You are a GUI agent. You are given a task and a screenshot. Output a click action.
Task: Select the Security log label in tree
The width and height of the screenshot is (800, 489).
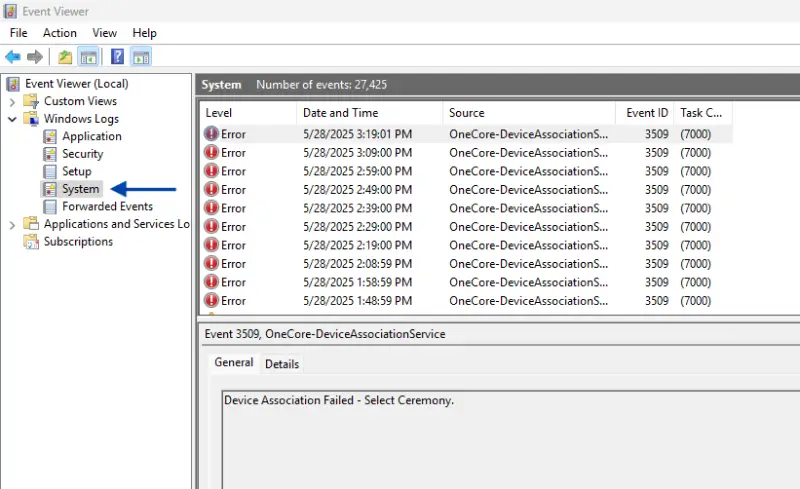pos(83,154)
